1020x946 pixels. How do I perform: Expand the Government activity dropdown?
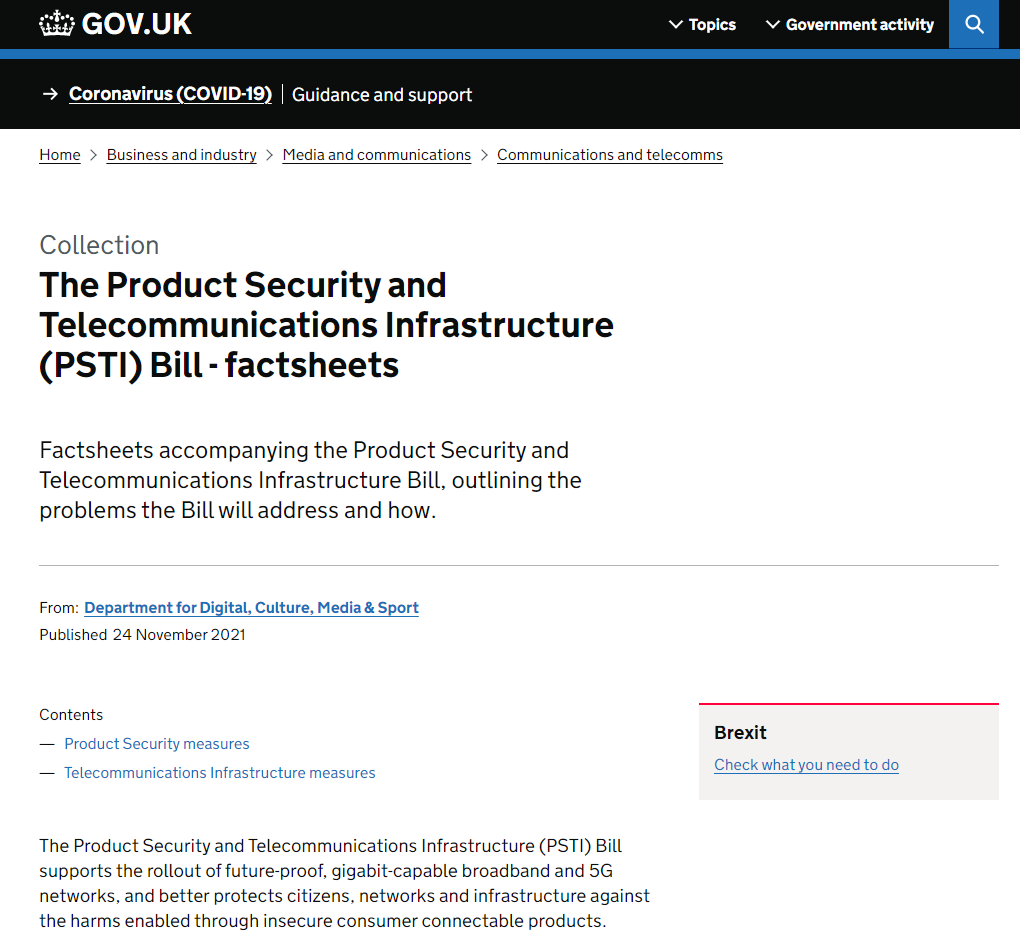771,24
